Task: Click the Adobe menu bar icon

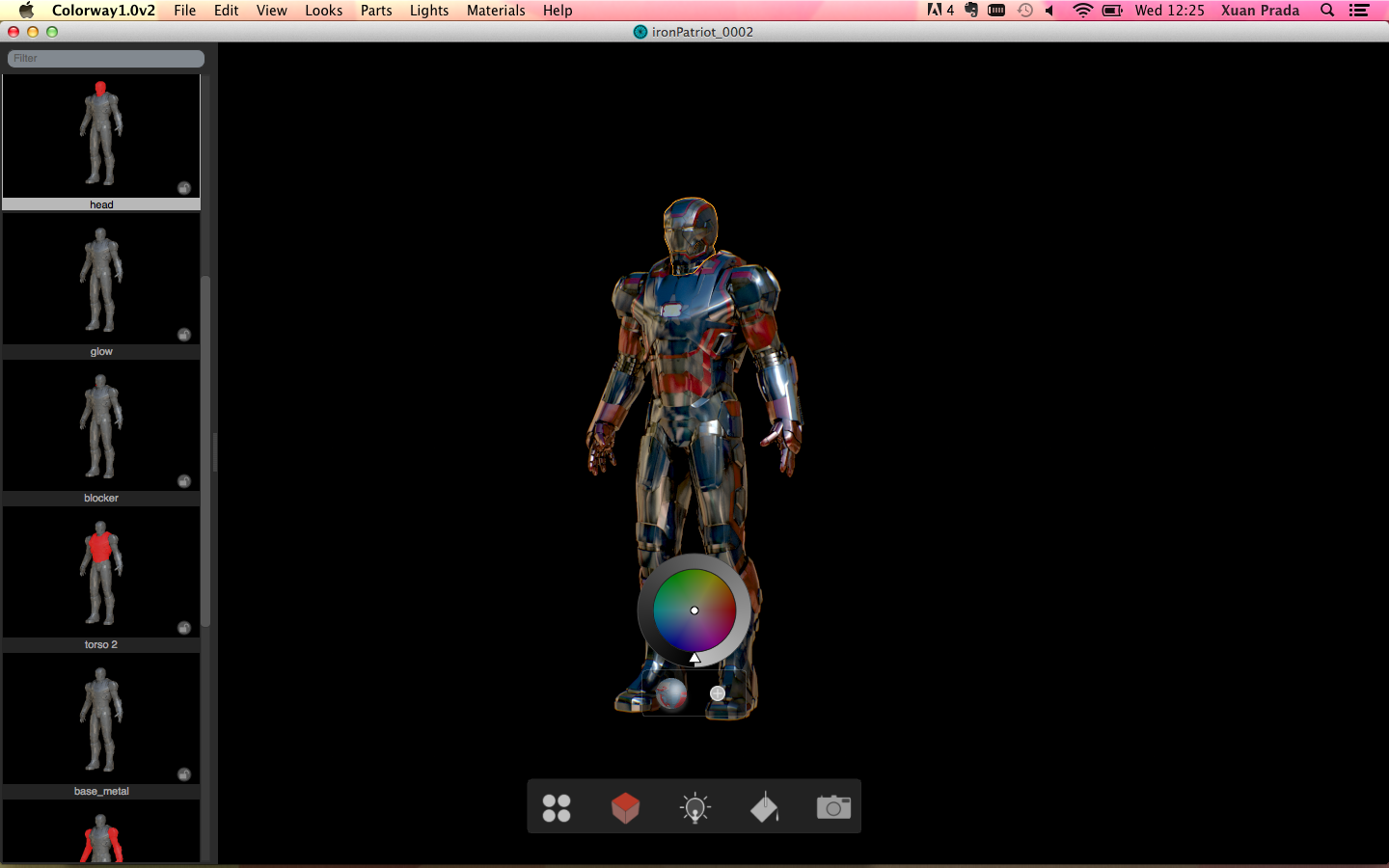Action: point(940,11)
